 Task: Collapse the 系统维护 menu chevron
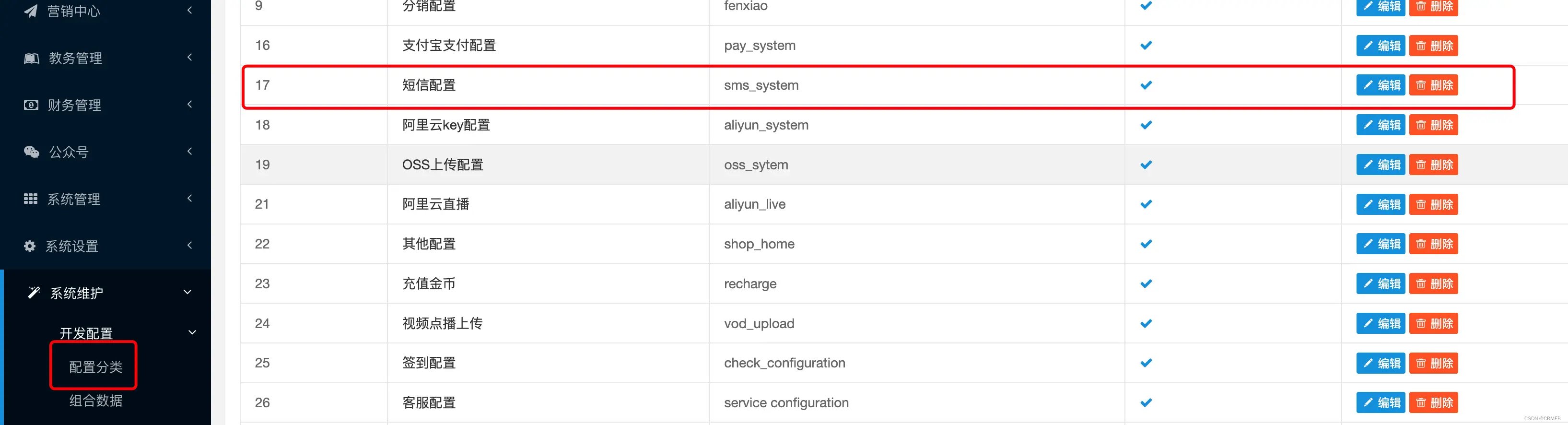187,292
